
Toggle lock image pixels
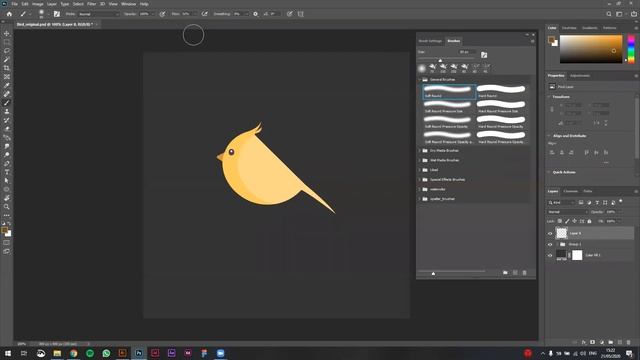click(567, 221)
